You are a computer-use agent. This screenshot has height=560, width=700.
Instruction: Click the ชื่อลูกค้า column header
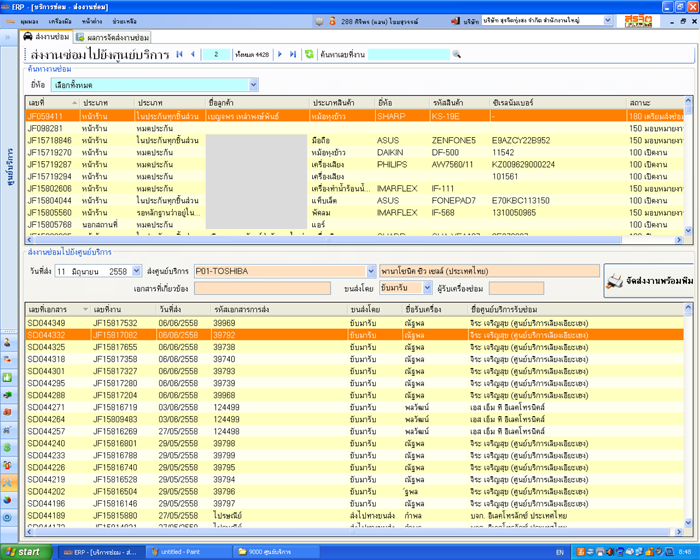point(257,103)
